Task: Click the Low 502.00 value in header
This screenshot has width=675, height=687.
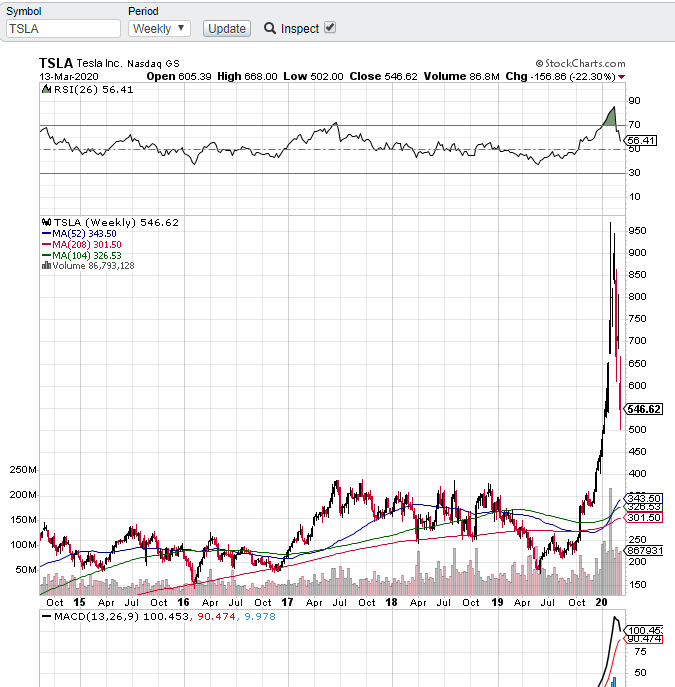Action: pyautogui.click(x=313, y=76)
